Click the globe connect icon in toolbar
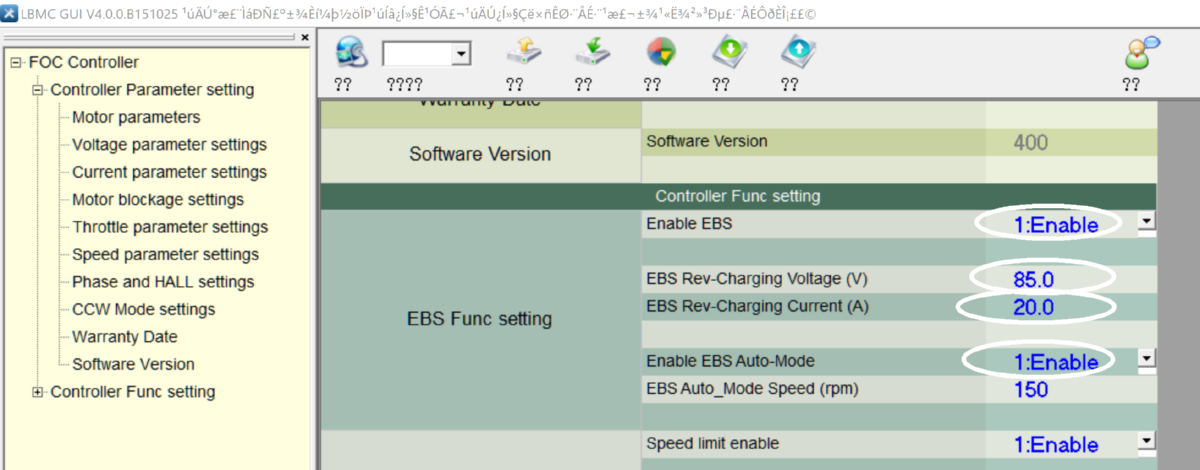The image size is (1200, 470). point(352,52)
